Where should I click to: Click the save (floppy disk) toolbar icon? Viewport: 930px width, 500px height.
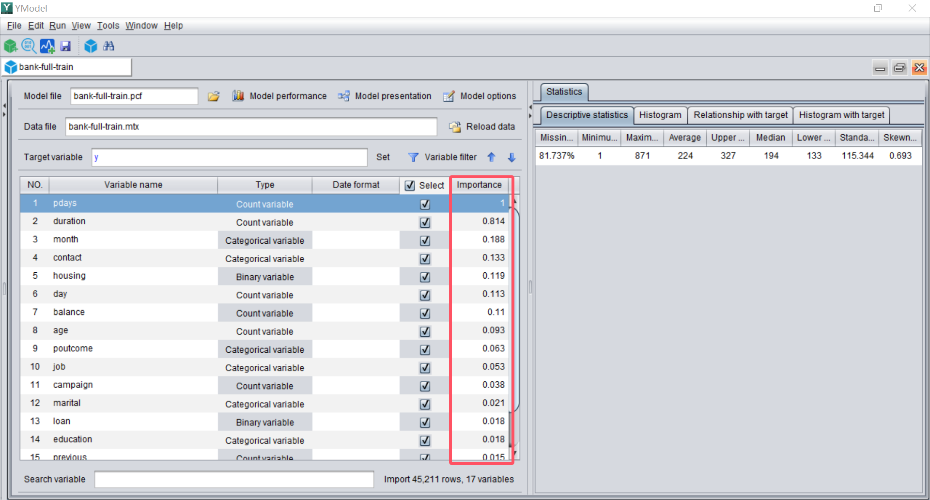tap(65, 46)
